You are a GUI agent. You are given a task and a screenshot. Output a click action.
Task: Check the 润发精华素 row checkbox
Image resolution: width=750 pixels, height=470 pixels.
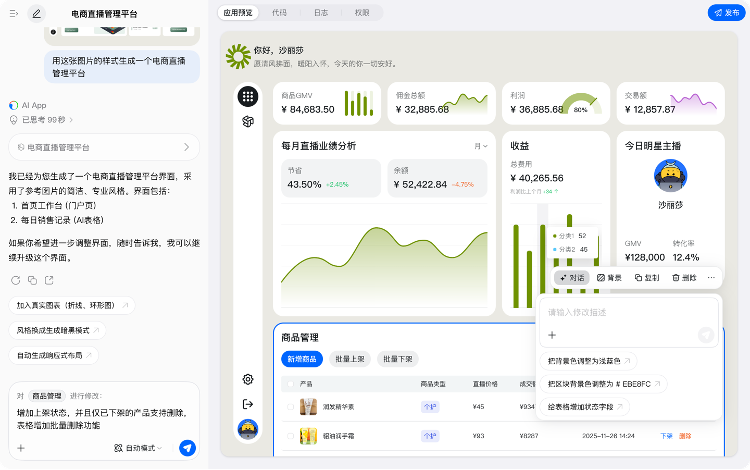(x=290, y=407)
